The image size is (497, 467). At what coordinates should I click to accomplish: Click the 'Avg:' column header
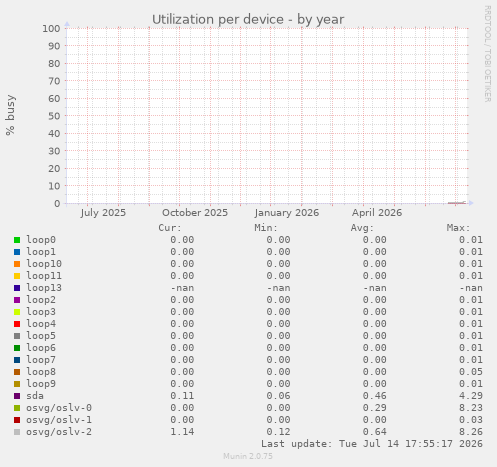pyautogui.click(x=362, y=228)
